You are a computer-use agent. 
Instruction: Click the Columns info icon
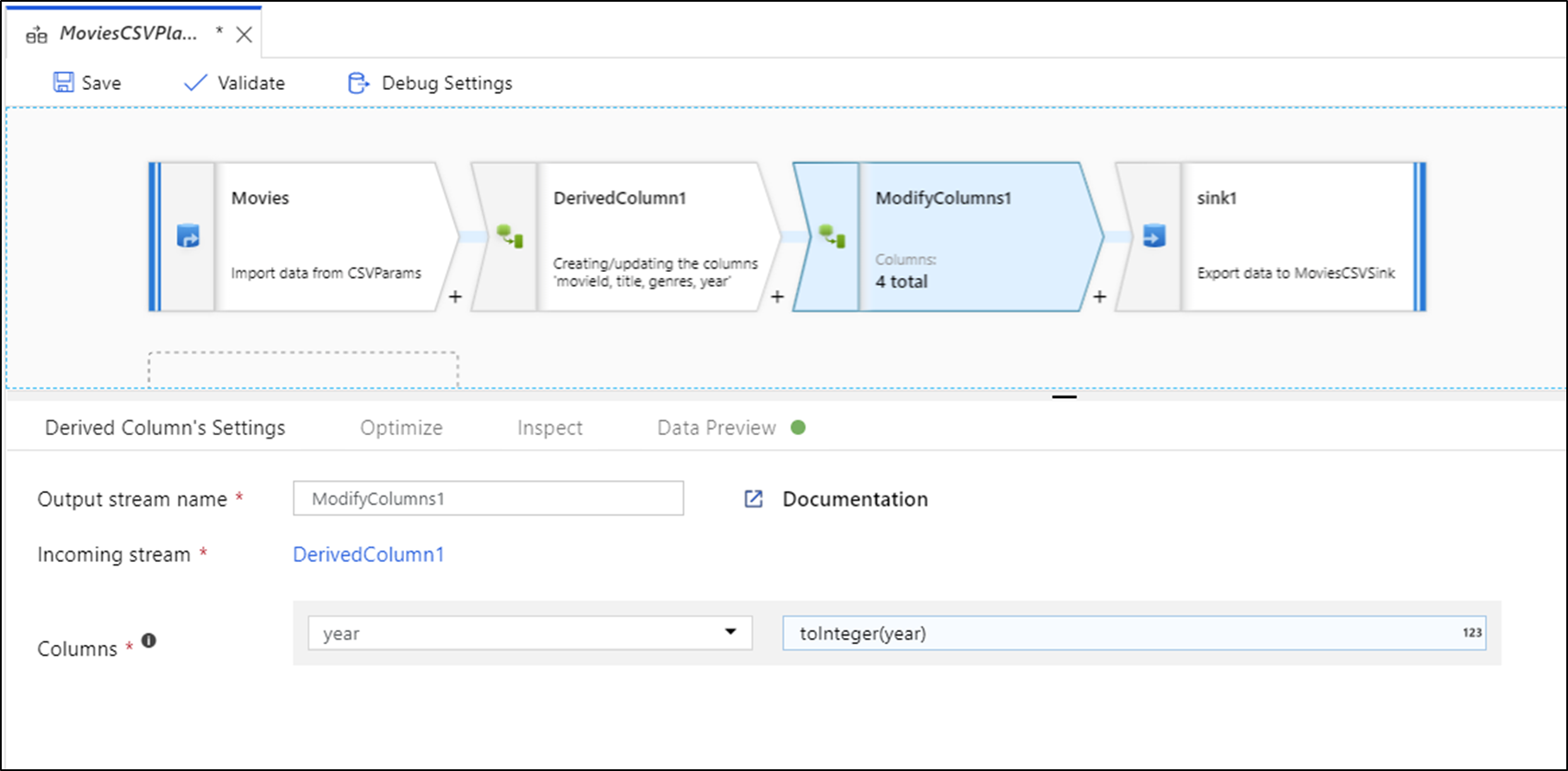(149, 641)
